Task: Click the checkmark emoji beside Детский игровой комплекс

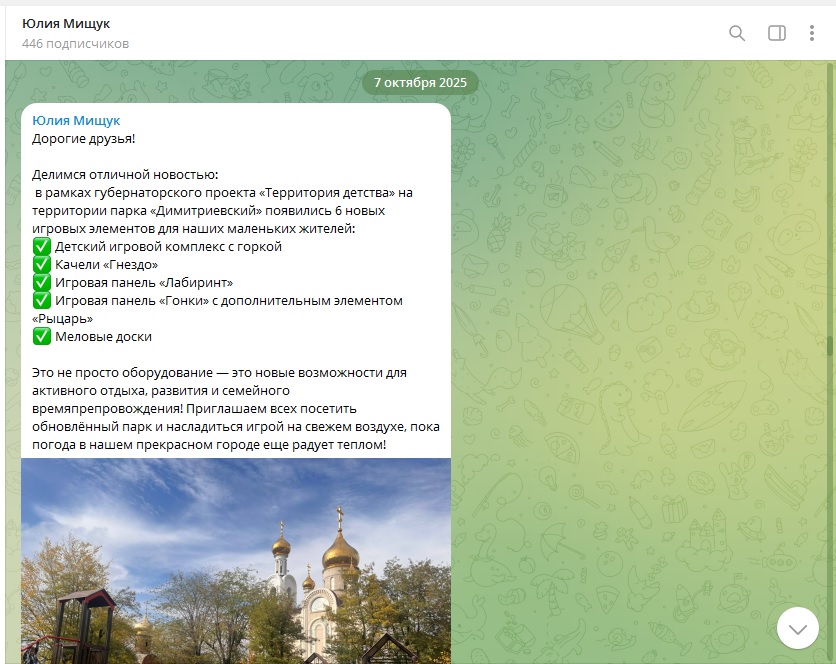Action: pyautogui.click(x=42, y=246)
